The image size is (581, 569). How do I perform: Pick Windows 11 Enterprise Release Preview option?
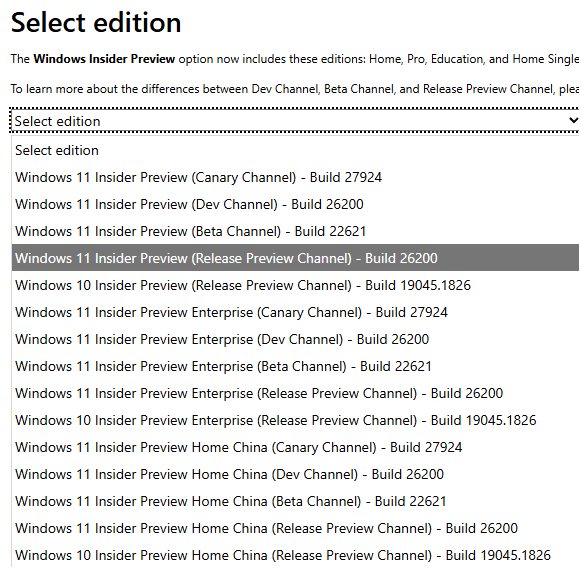pyautogui.click(x=295, y=393)
